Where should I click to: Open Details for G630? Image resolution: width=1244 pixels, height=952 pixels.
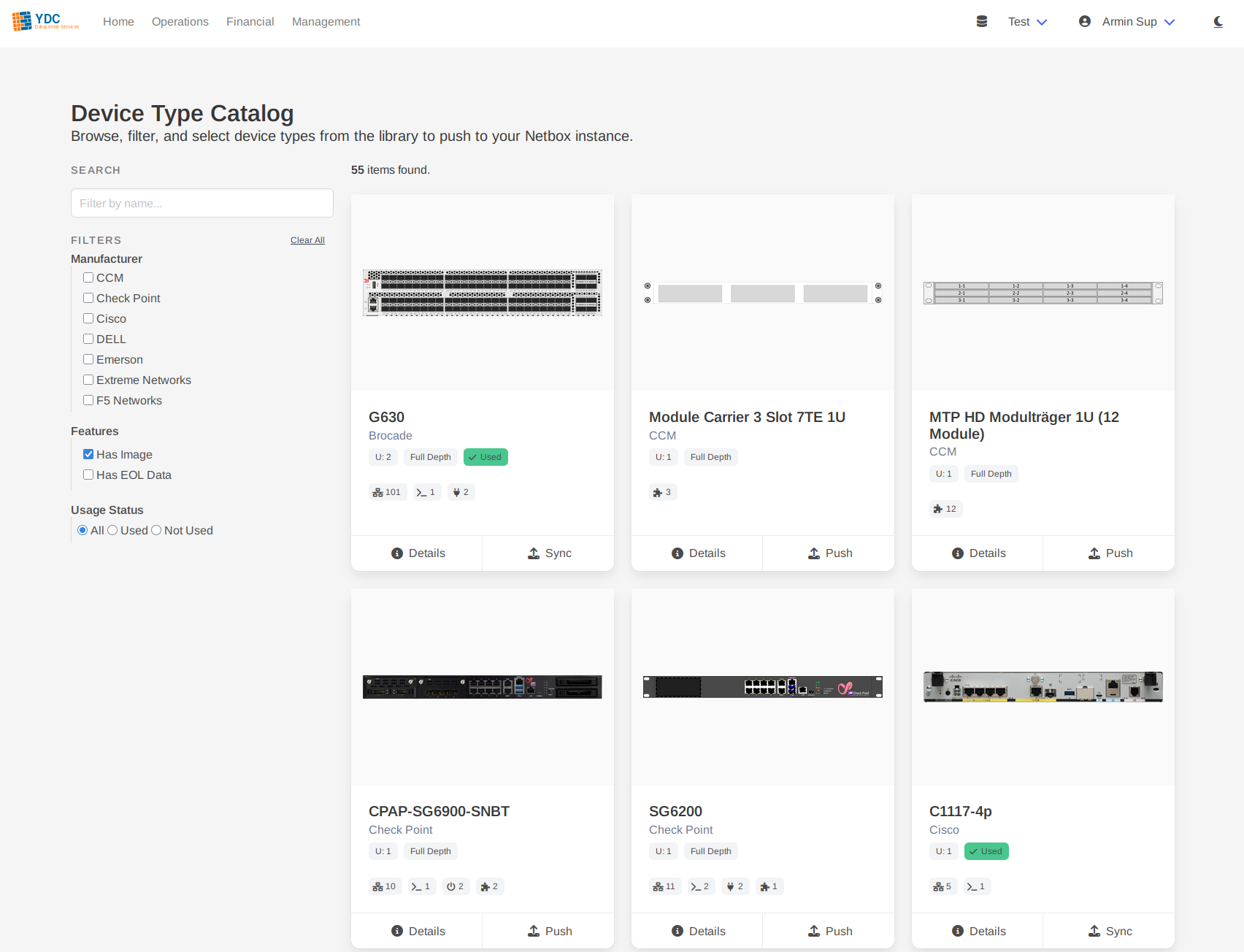coord(417,553)
